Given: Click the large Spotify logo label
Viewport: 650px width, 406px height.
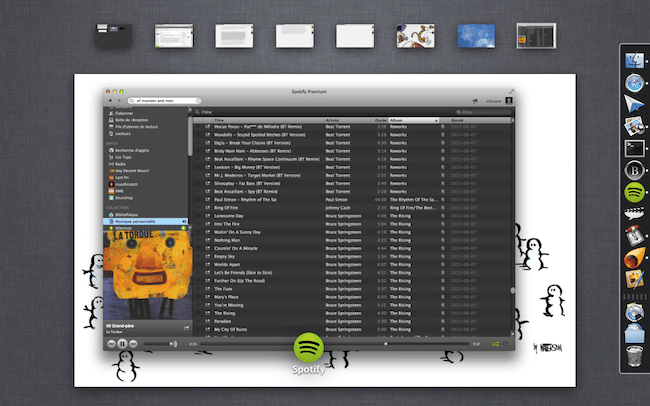Looking at the screenshot, I should 309,370.
